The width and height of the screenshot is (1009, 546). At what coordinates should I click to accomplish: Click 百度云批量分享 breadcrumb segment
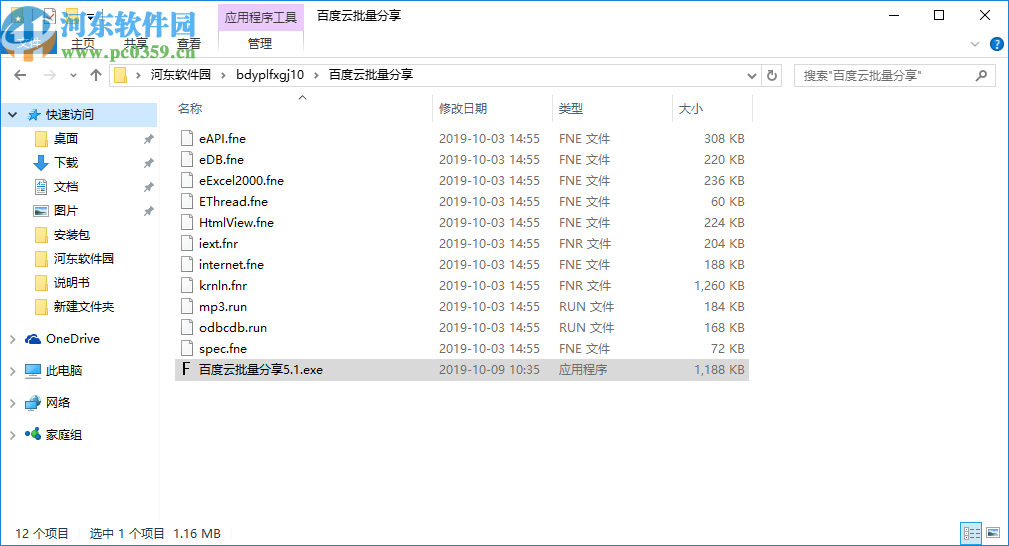click(x=371, y=75)
